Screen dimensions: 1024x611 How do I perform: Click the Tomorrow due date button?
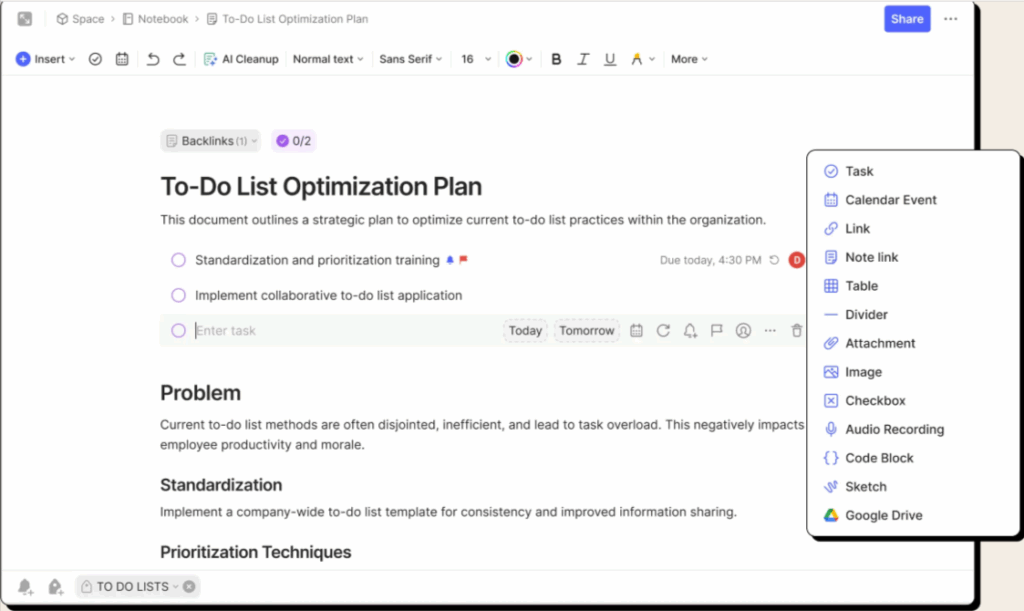[x=587, y=331]
